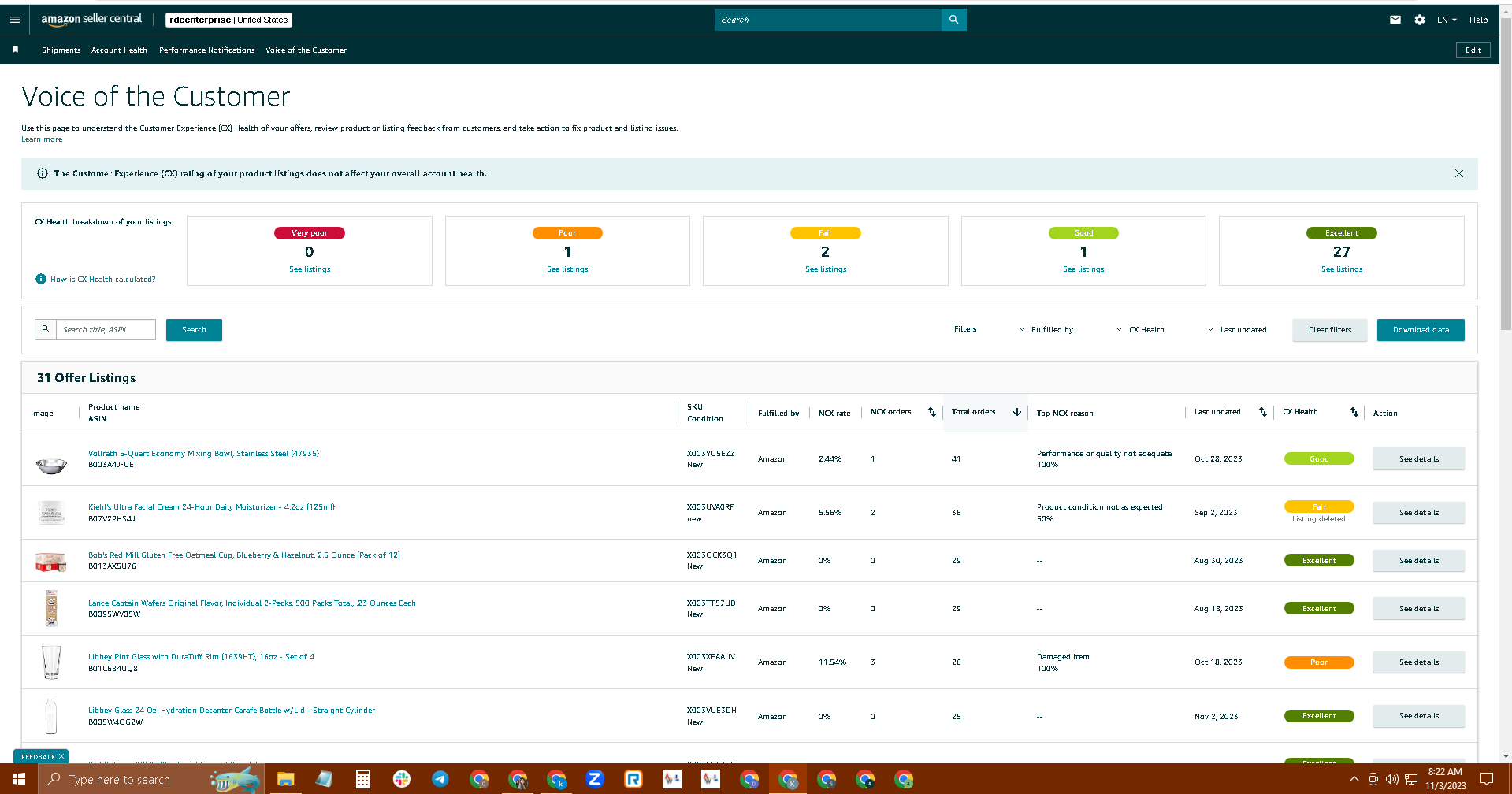Open Performance Notifications
Image resolution: width=1512 pixels, height=794 pixels.
(x=207, y=50)
